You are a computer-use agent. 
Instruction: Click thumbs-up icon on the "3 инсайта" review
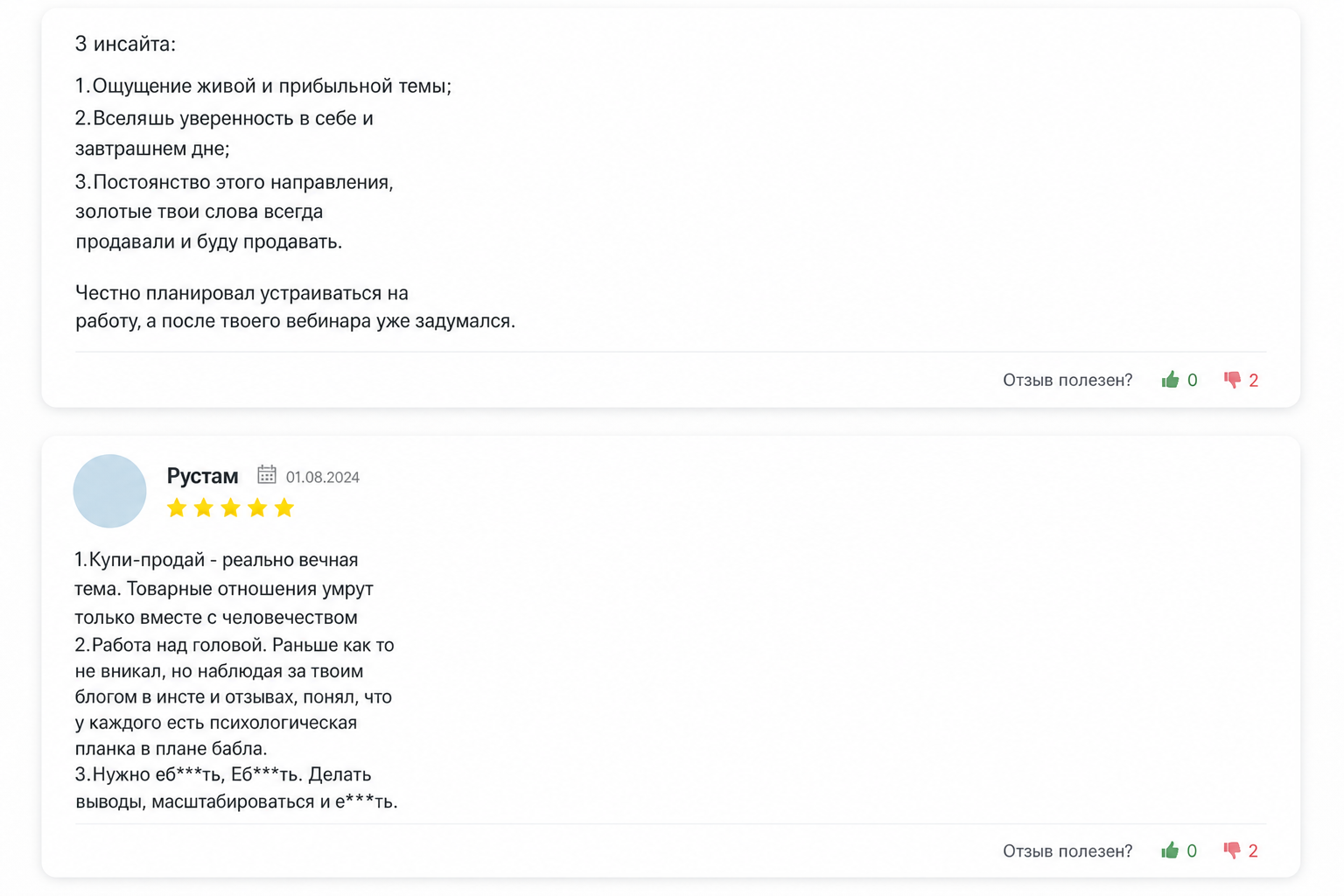click(x=1170, y=380)
